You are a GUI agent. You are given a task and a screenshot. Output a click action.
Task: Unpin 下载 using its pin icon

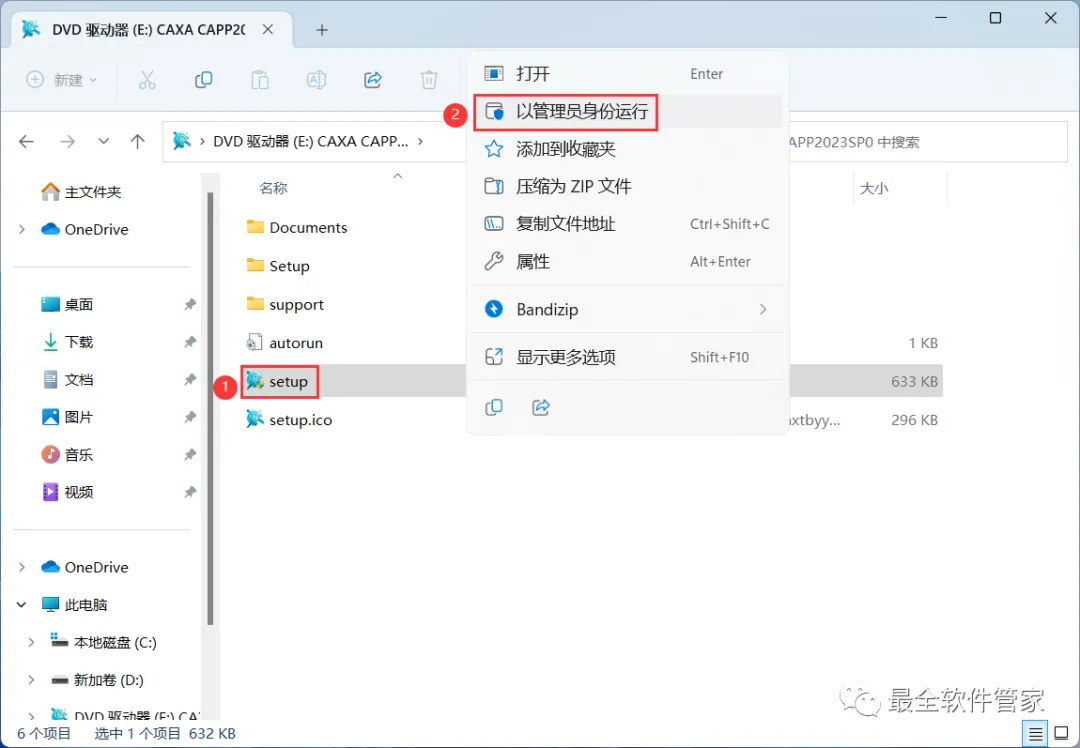[x=190, y=342]
